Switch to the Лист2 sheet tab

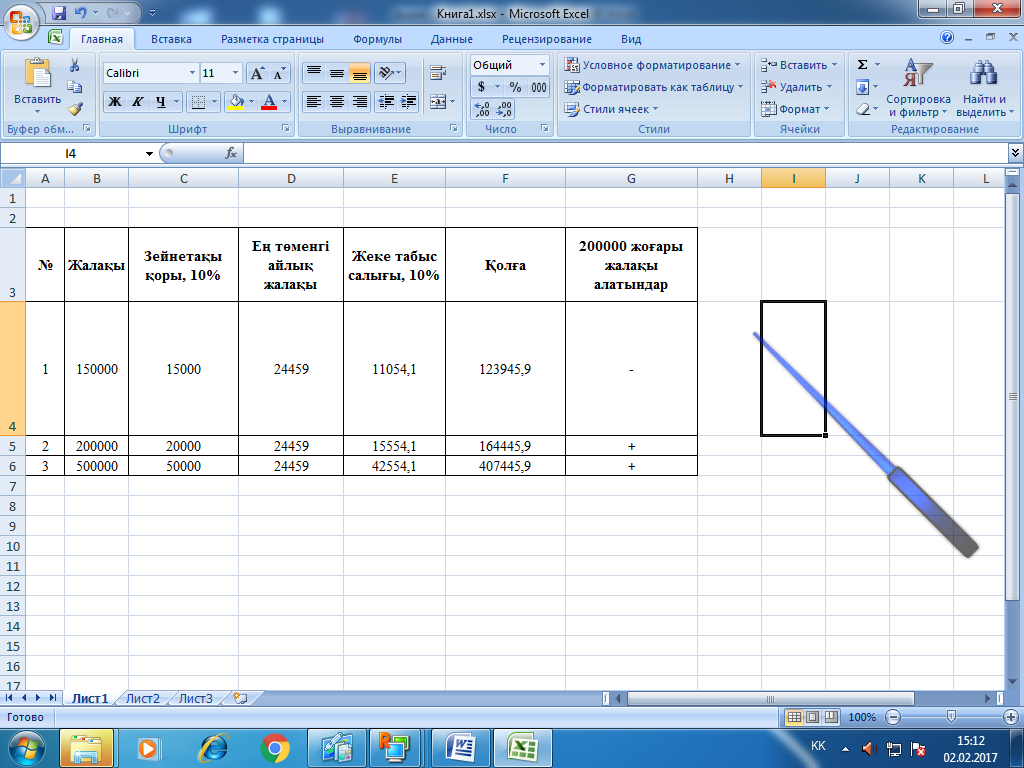(142, 699)
